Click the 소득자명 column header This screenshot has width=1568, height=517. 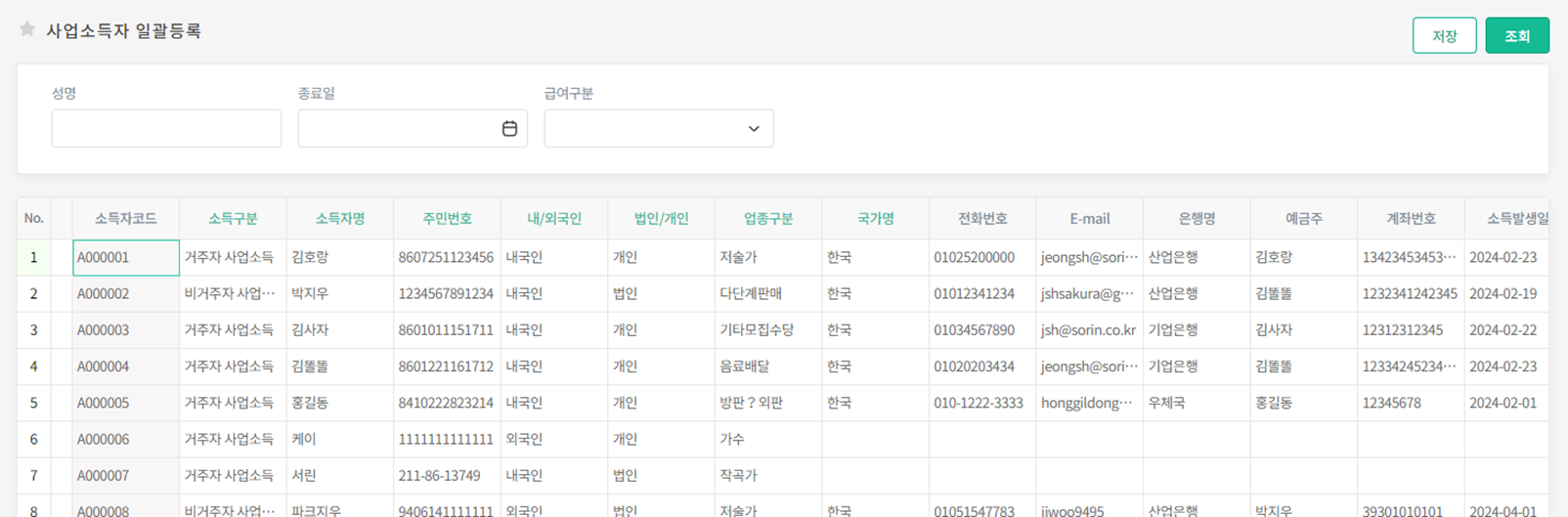[339, 219]
